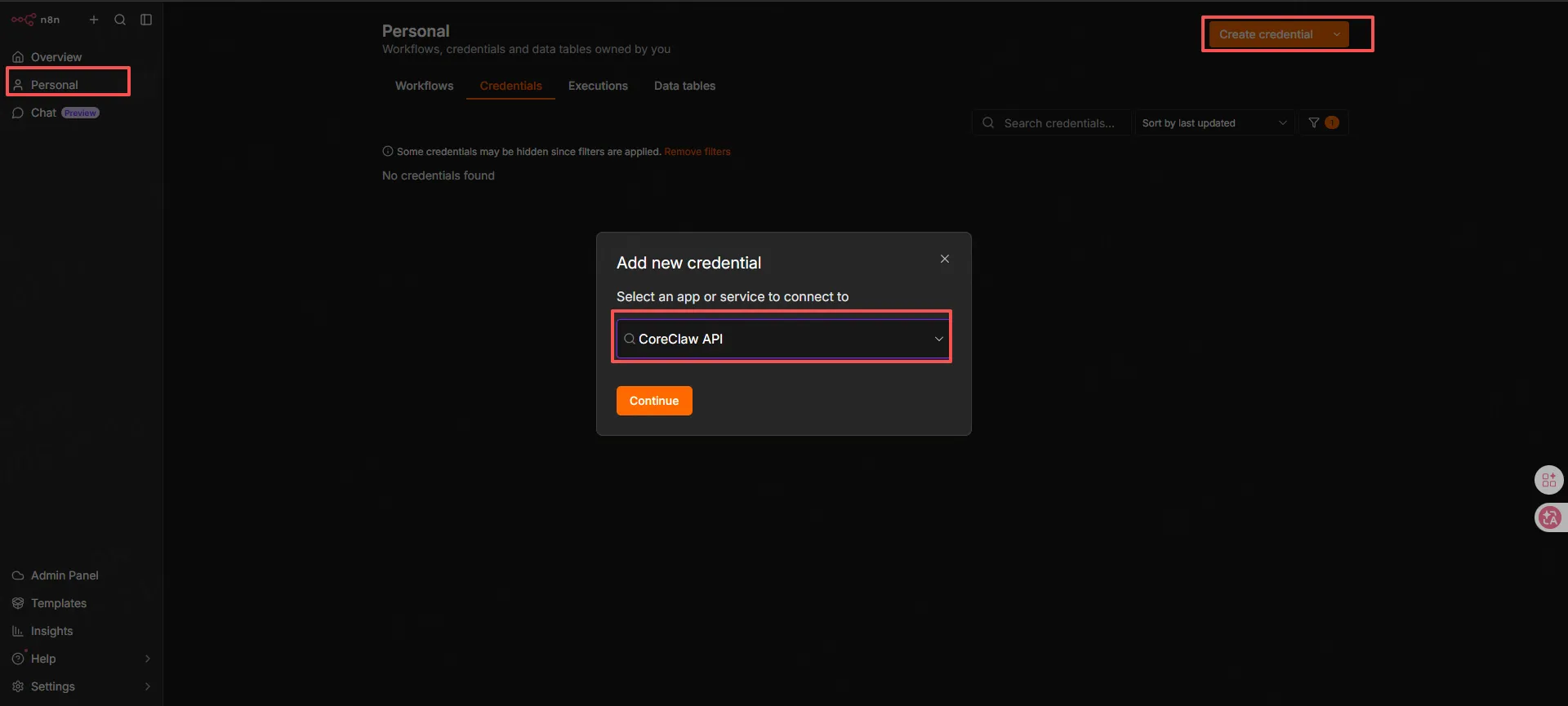The image size is (1568, 706).
Task: Click the Personal page heading
Action: tap(416, 31)
